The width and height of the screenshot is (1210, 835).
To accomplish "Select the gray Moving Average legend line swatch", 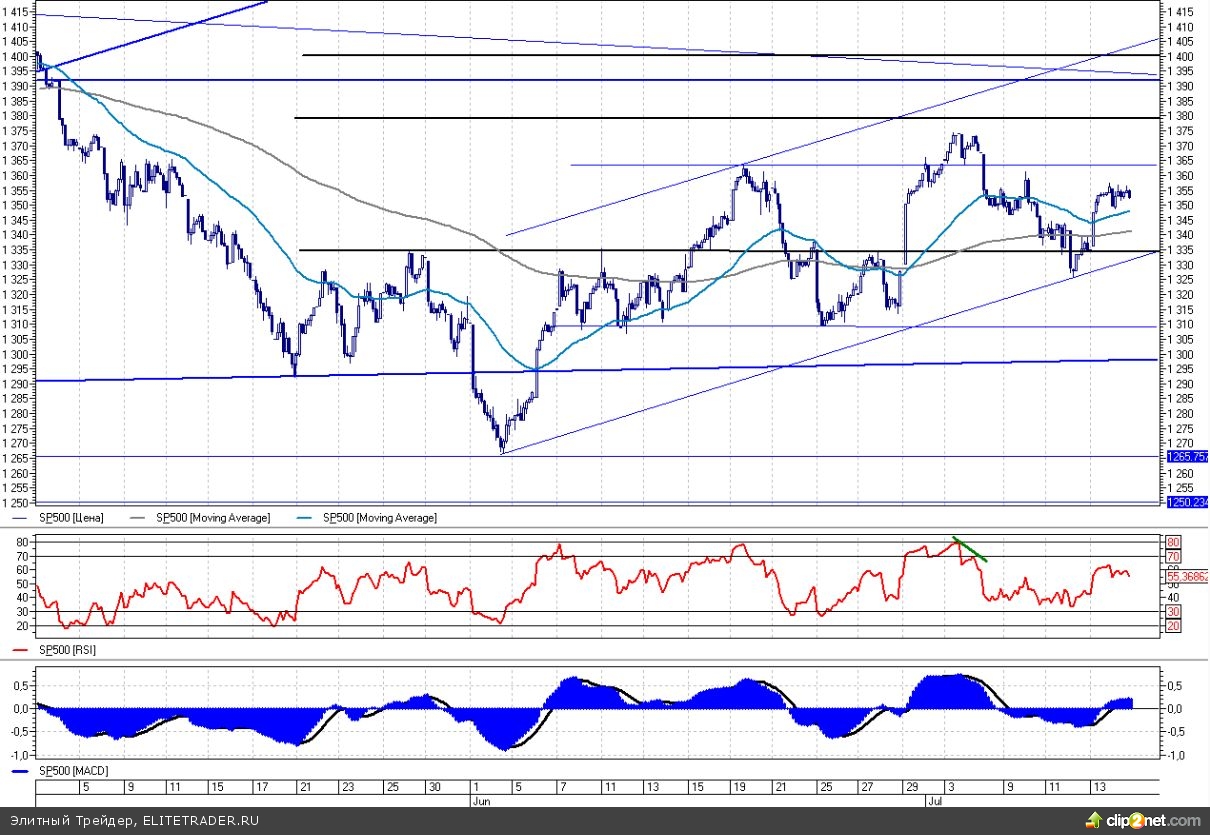I will tap(139, 518).
